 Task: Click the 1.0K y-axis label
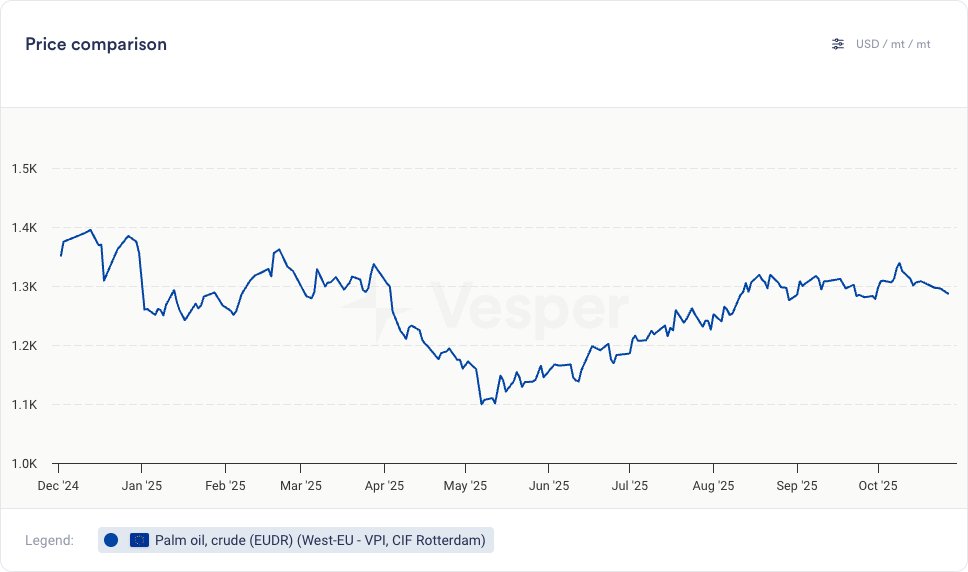(24, 464)
